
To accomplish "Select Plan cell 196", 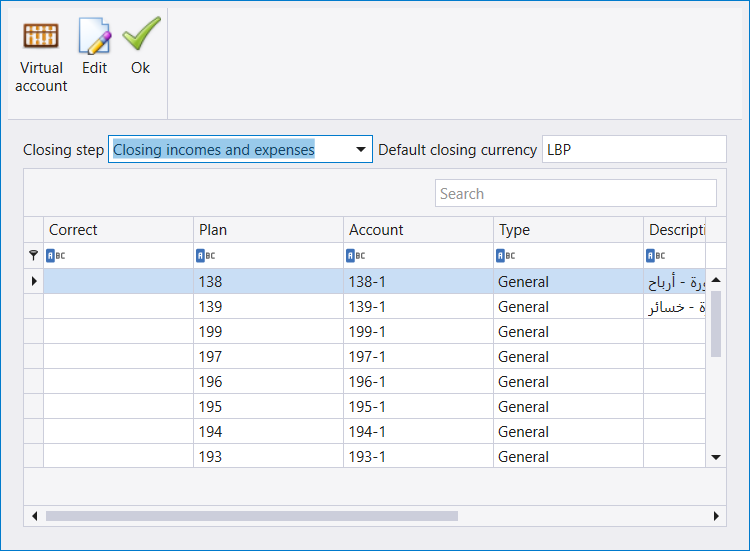I will [268, 381].
